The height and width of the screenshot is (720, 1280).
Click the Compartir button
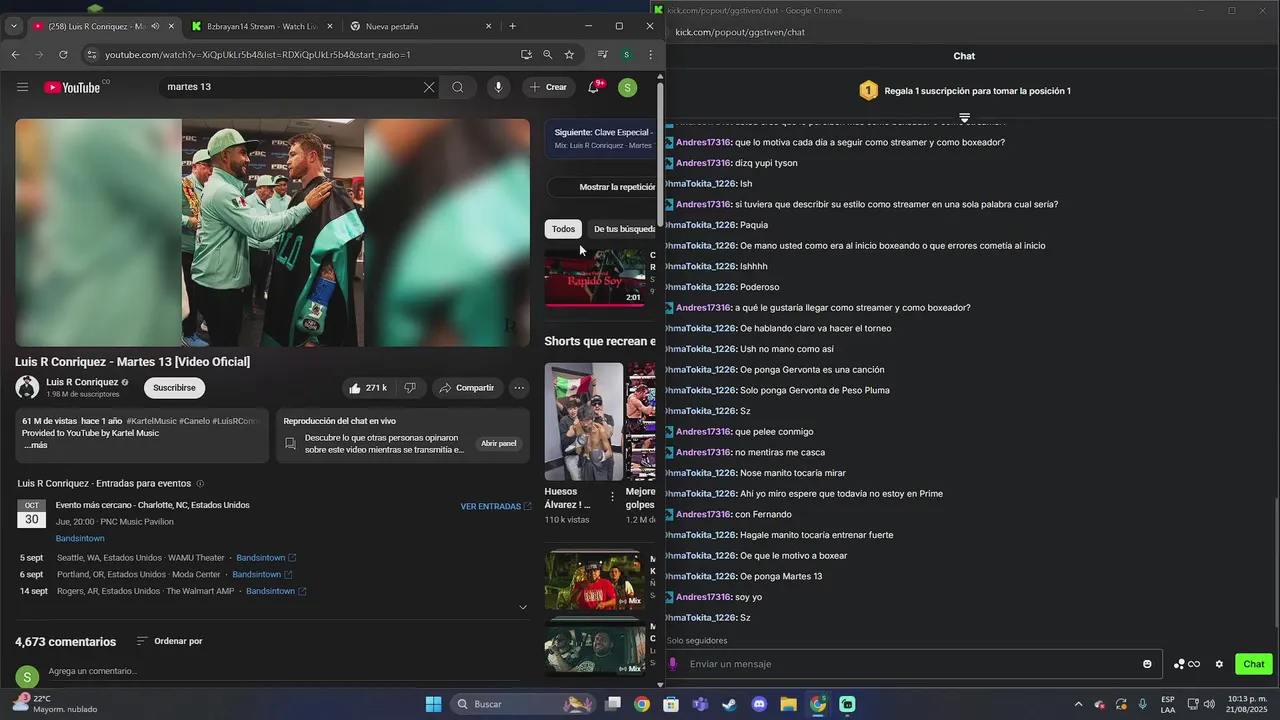pyautogui.click(x=467, y=388)
